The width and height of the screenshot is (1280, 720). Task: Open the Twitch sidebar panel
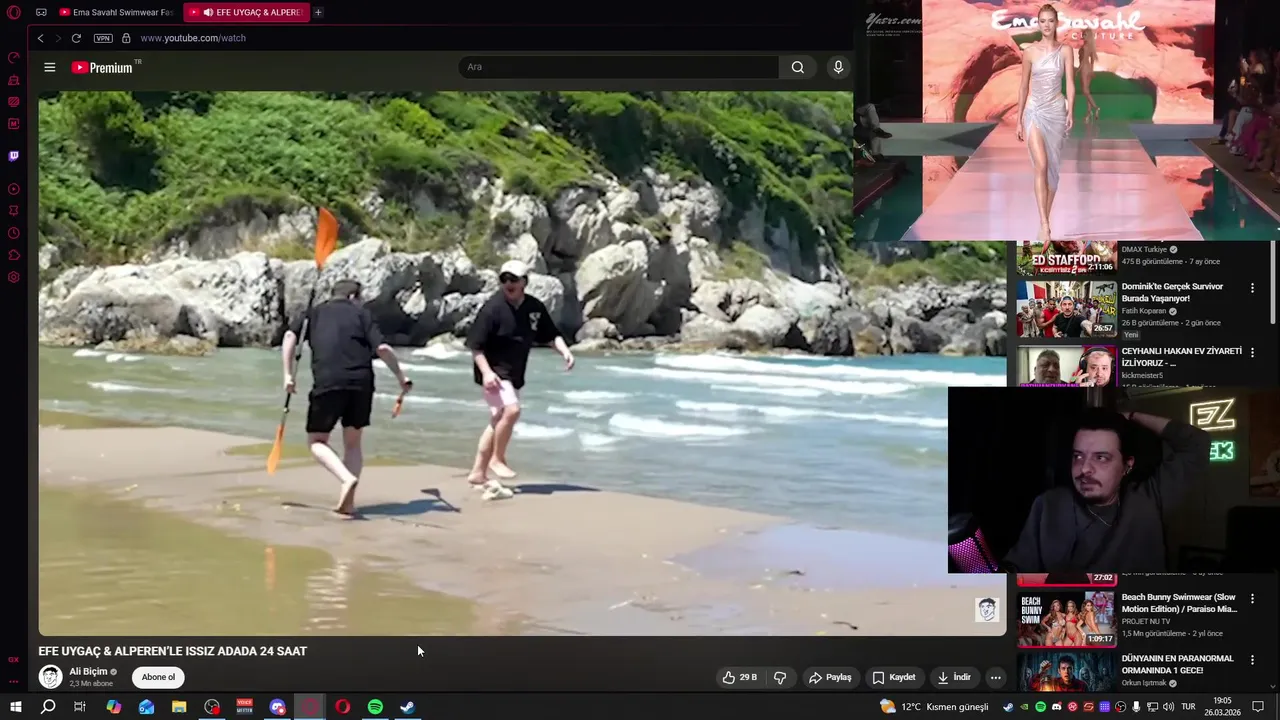pos(14,156)
